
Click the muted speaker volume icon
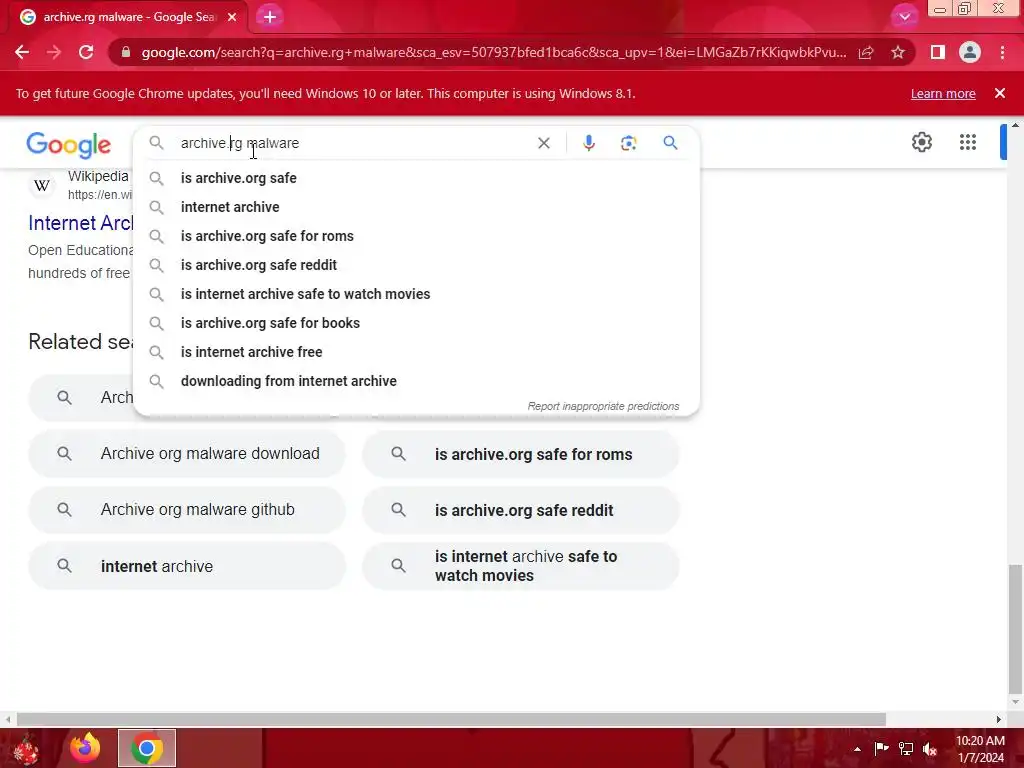[930, 749]
